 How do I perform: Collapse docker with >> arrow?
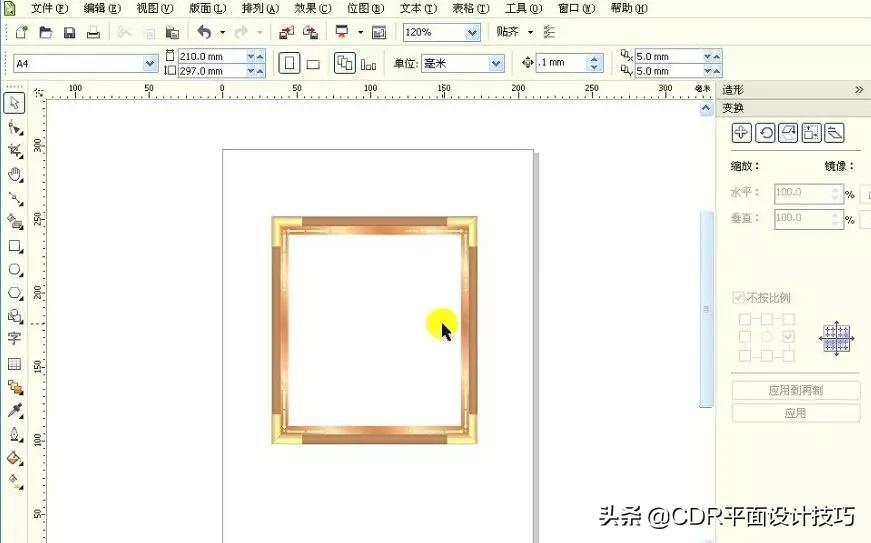[859, 89]
